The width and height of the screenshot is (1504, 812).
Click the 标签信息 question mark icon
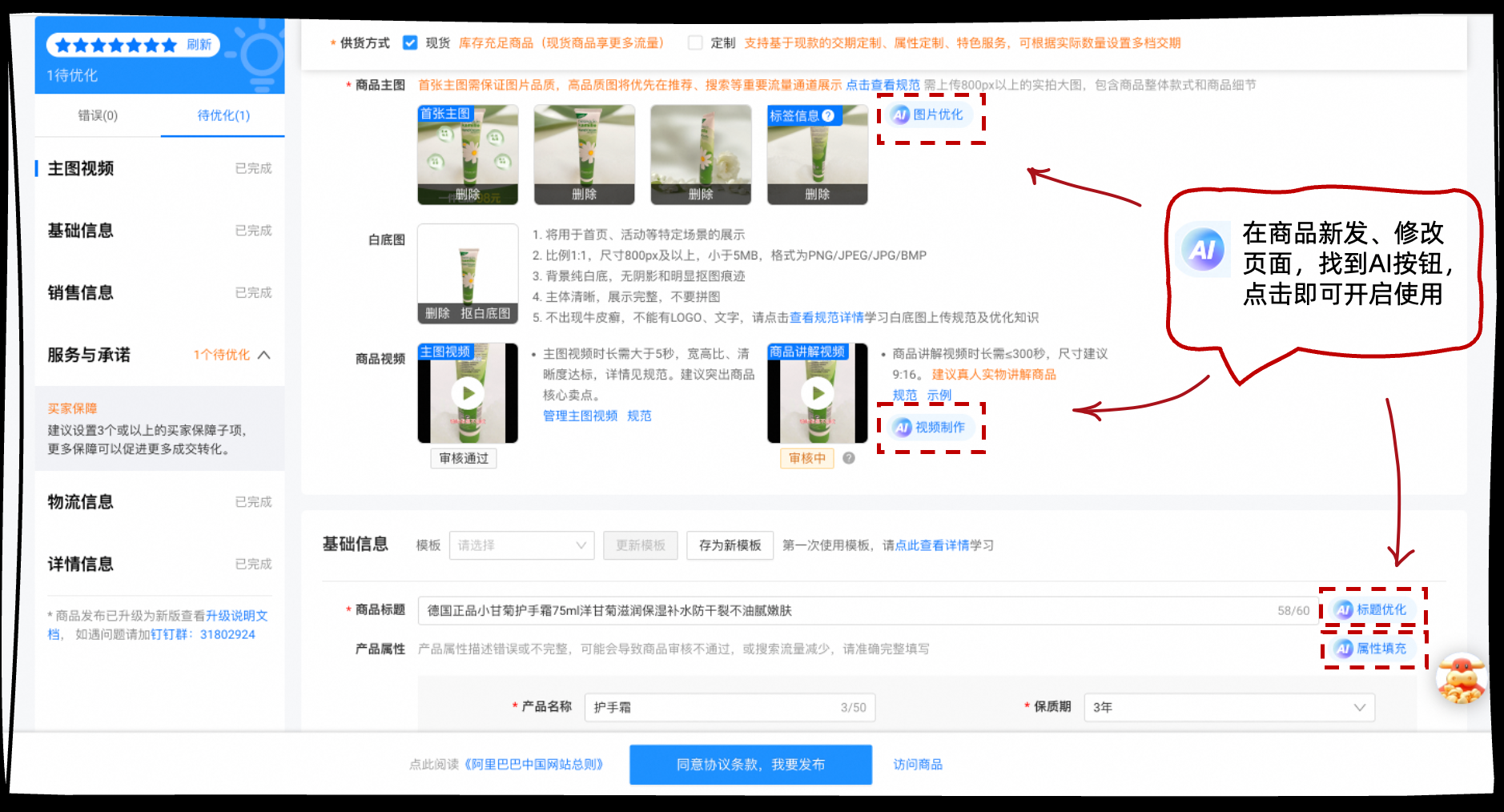pyautogui.click(x=828, y=116)
